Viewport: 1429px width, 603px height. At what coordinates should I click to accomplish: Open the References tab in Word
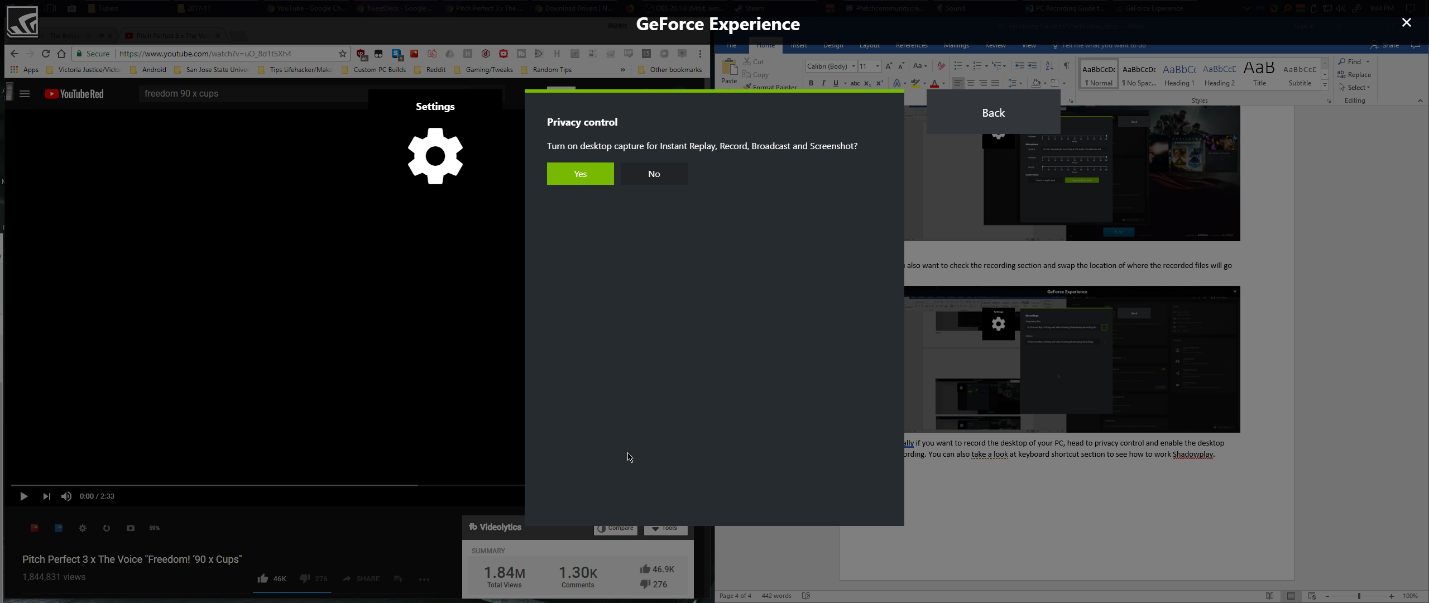click(911, 45)
